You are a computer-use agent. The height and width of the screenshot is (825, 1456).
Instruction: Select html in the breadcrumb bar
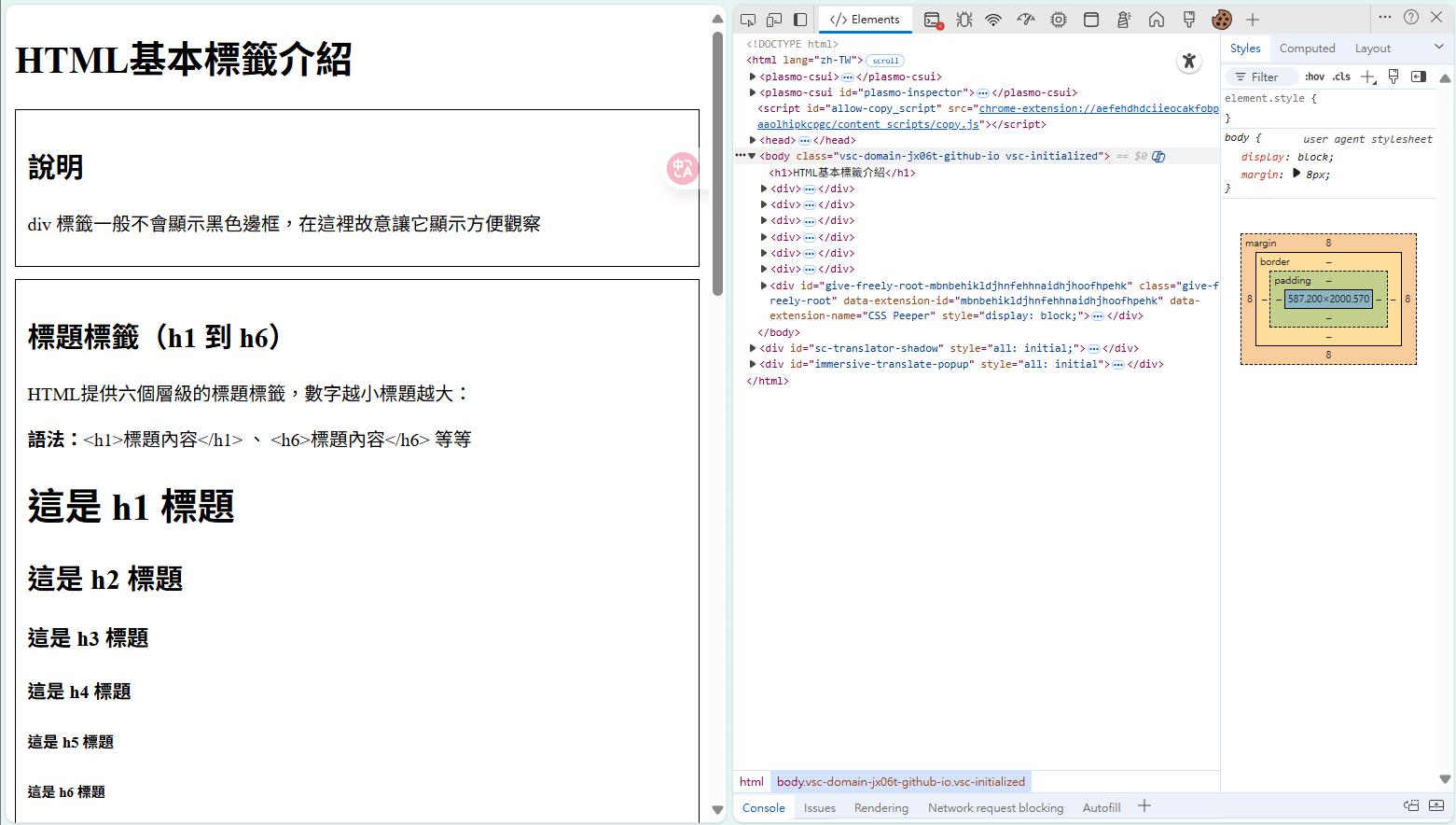[751, 782]
